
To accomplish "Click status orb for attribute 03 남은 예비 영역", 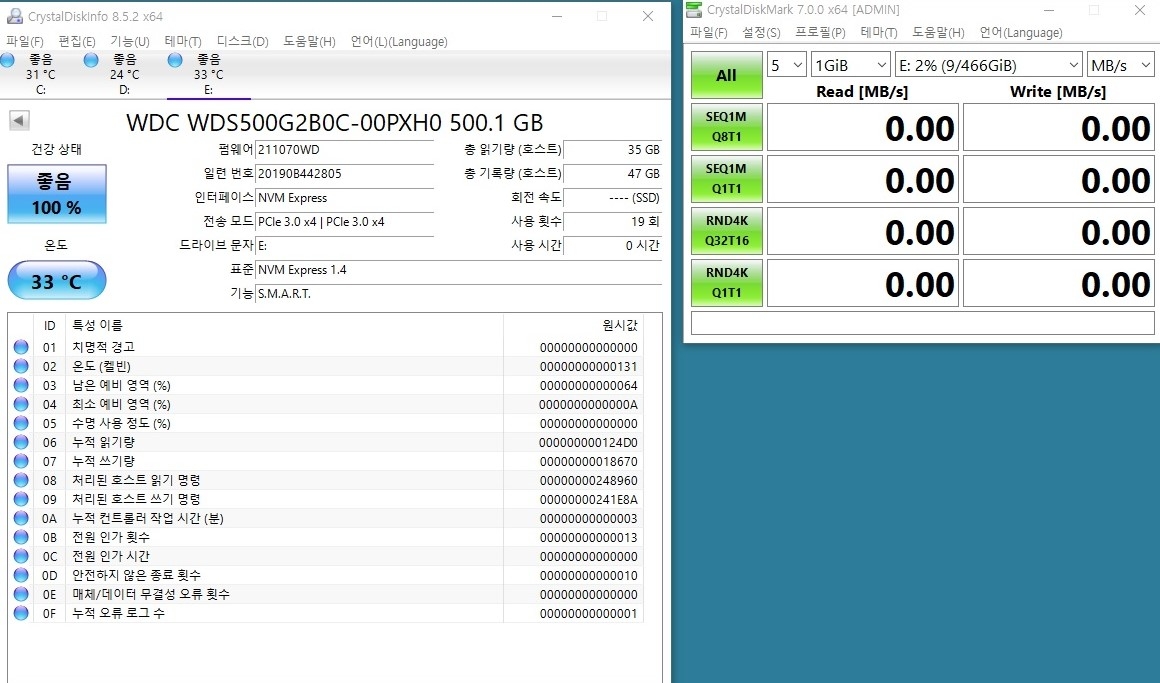I will (x=21, y=385).
